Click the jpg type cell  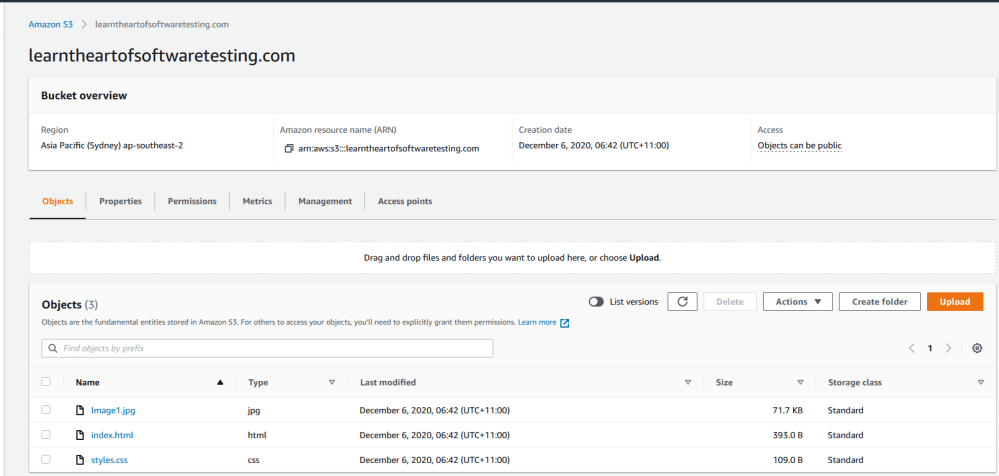coord(254,410)
